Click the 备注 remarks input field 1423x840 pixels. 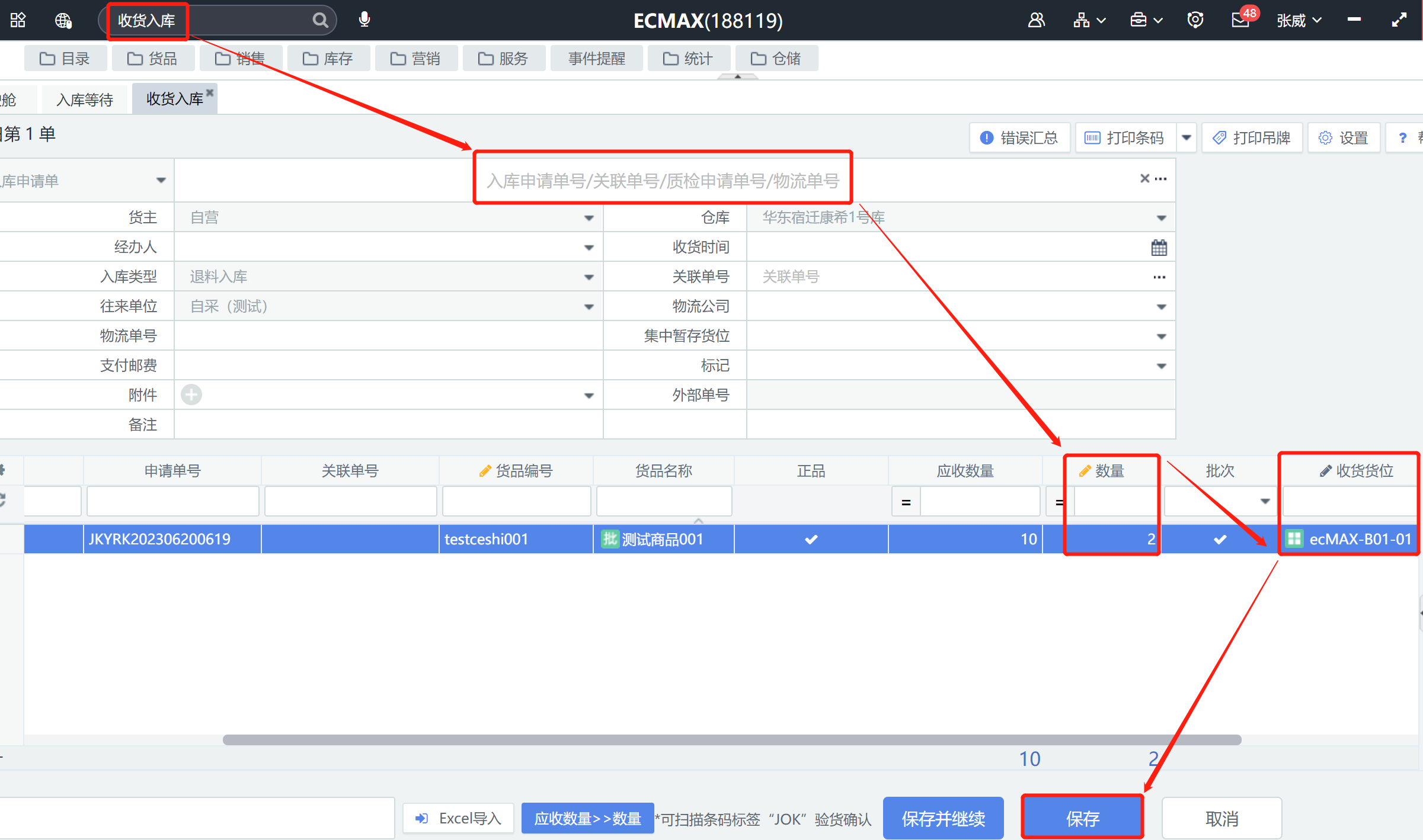(x=389, y=425)
